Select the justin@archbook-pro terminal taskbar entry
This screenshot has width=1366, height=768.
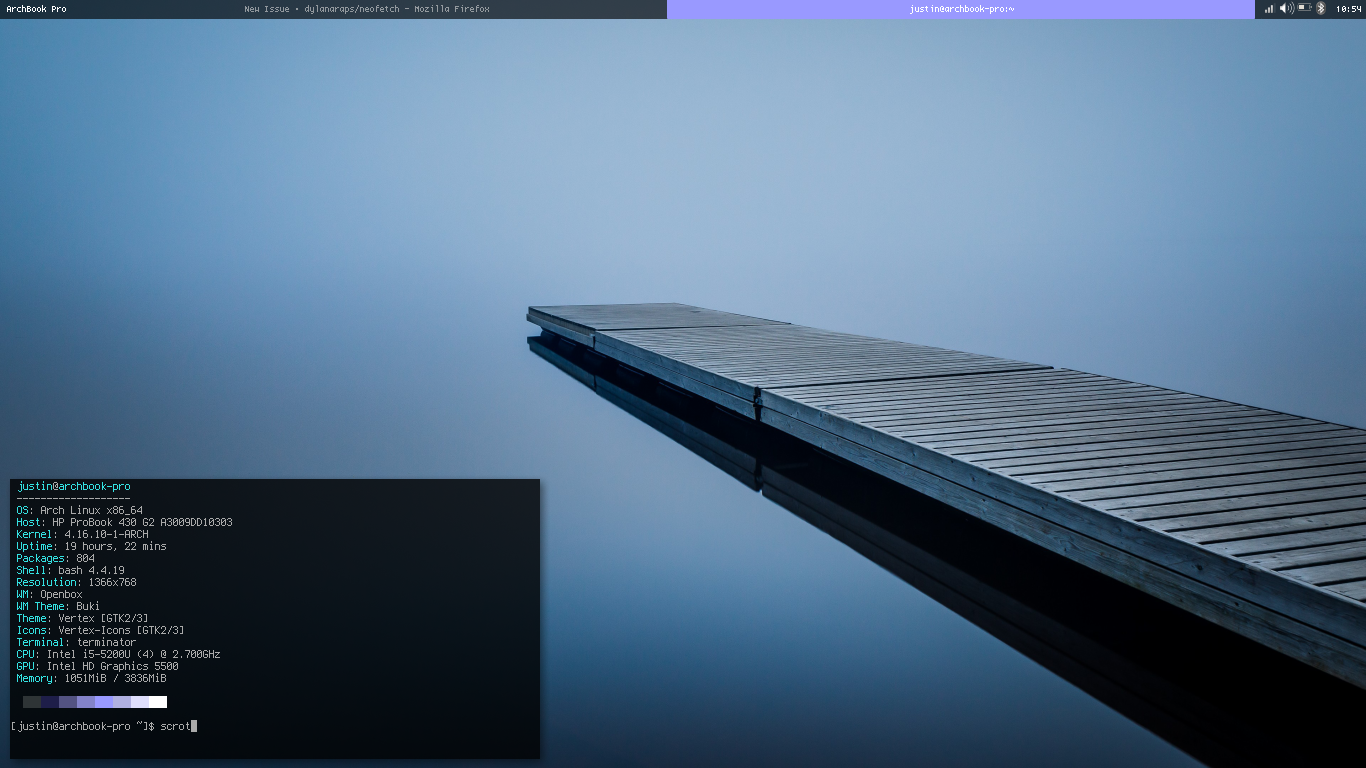963,9
